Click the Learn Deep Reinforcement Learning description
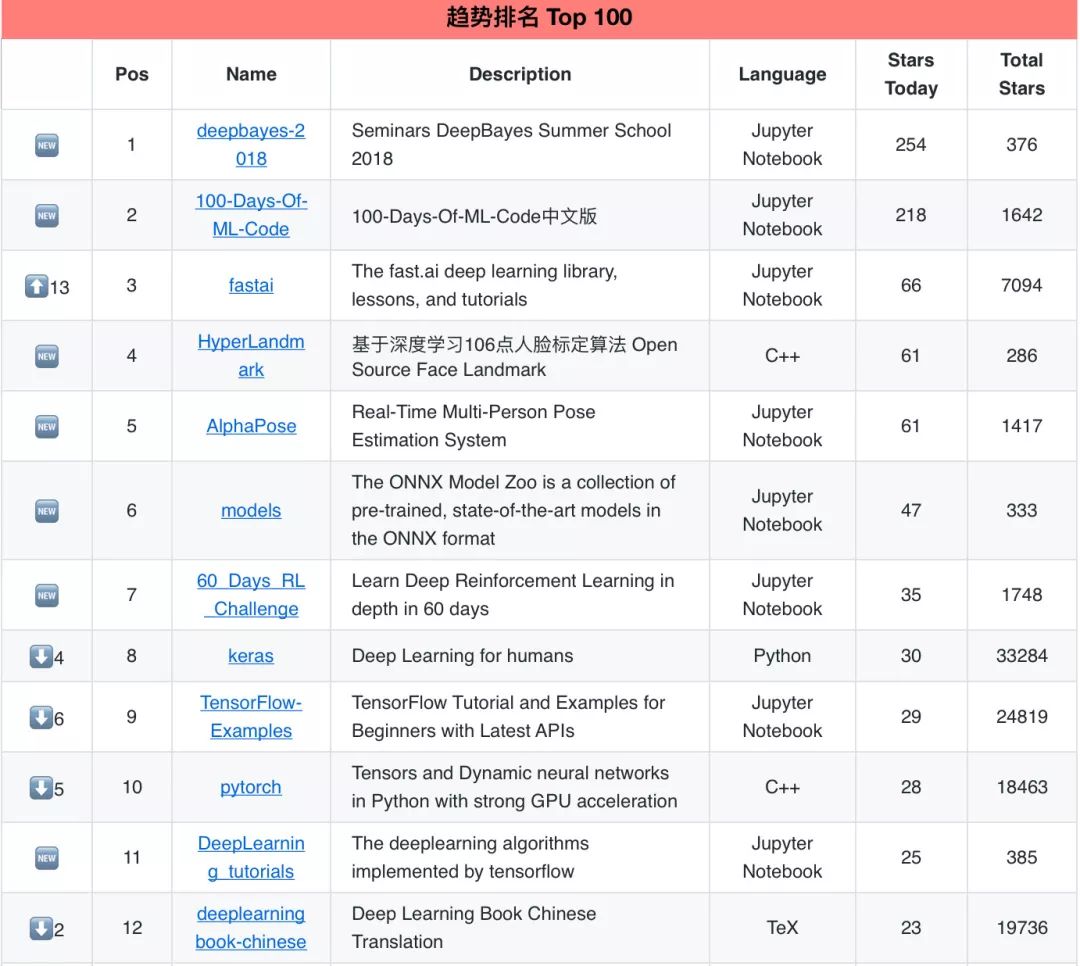Image resolution: width=1080 pixels, height=966 pixels. point(512,595)
